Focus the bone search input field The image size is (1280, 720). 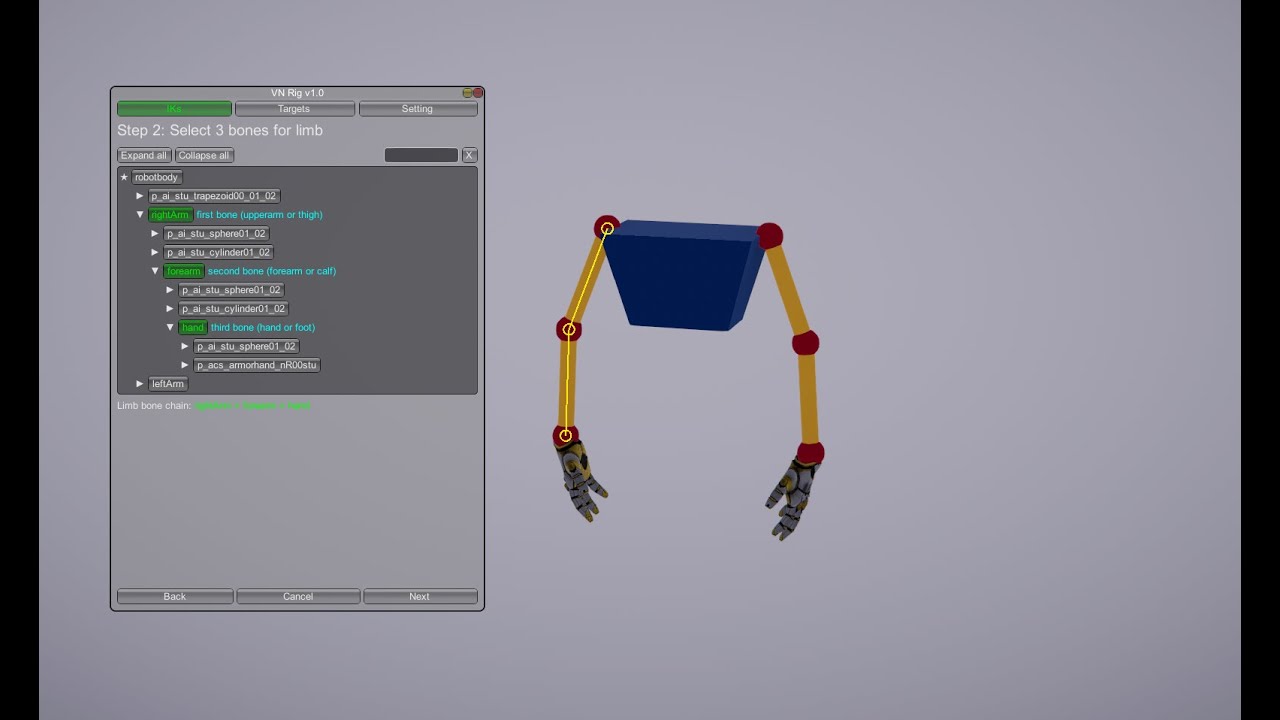pos(421,155)
